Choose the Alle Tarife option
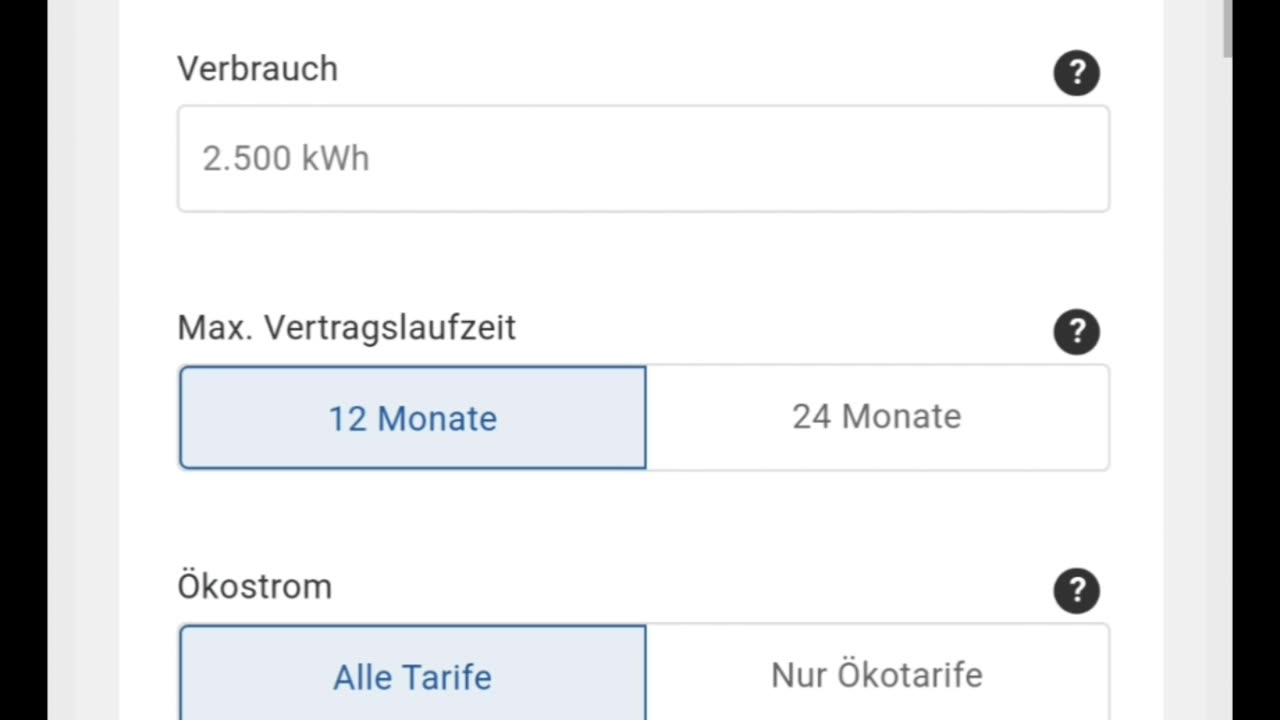 tap(412, 676)
